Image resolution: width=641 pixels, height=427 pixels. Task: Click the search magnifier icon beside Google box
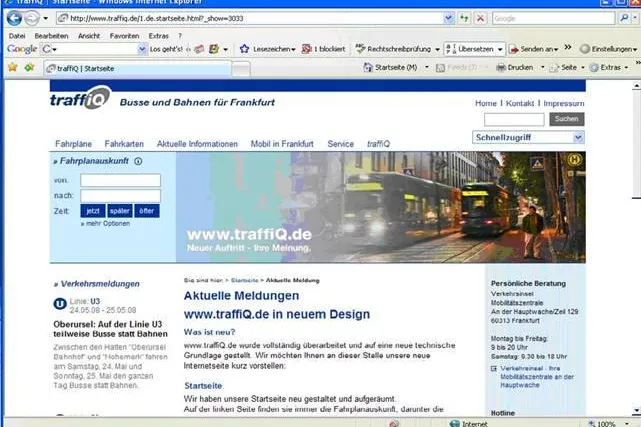coord(624,18)
